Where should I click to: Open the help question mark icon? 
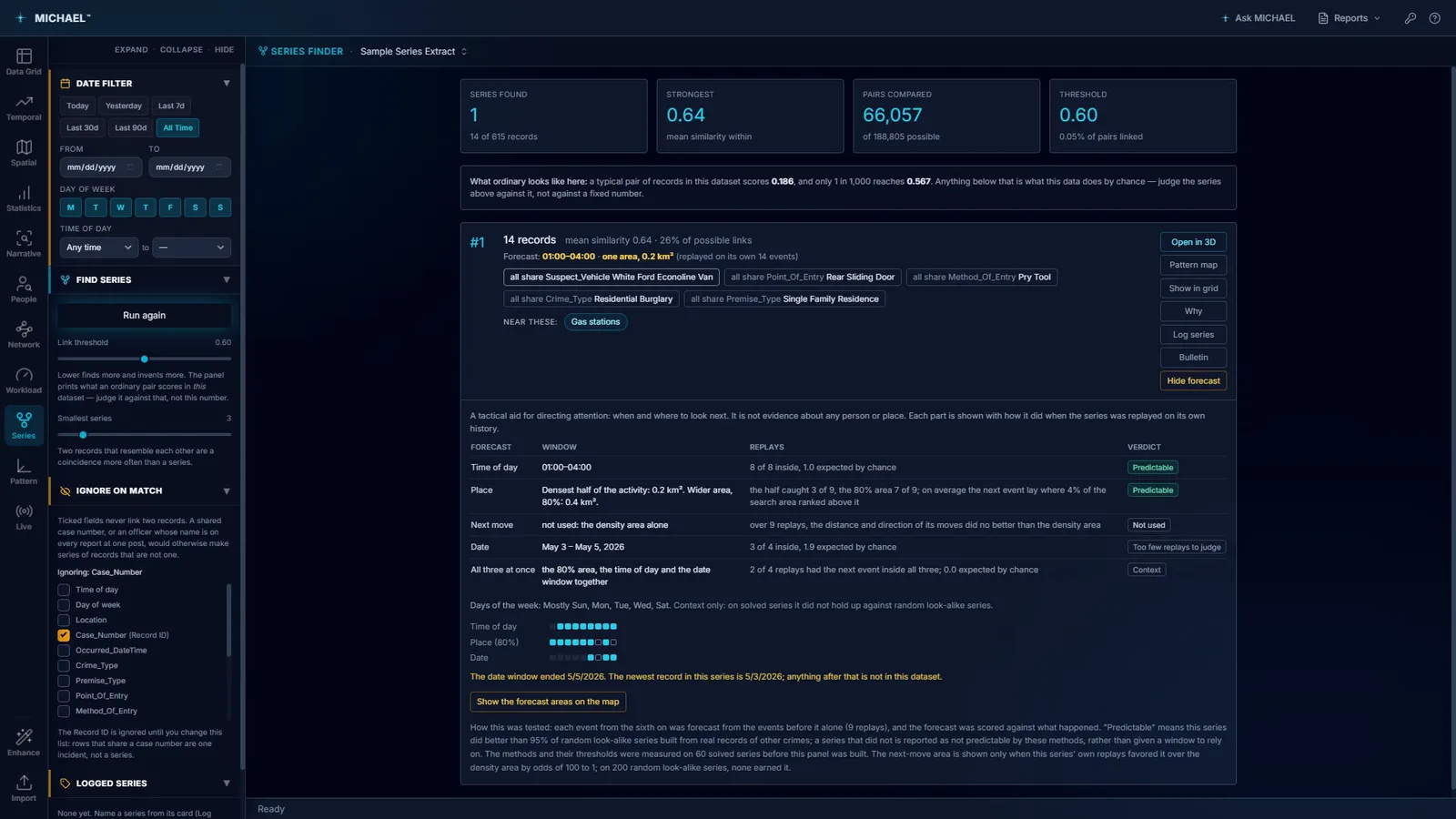[x=1435, y=18]
